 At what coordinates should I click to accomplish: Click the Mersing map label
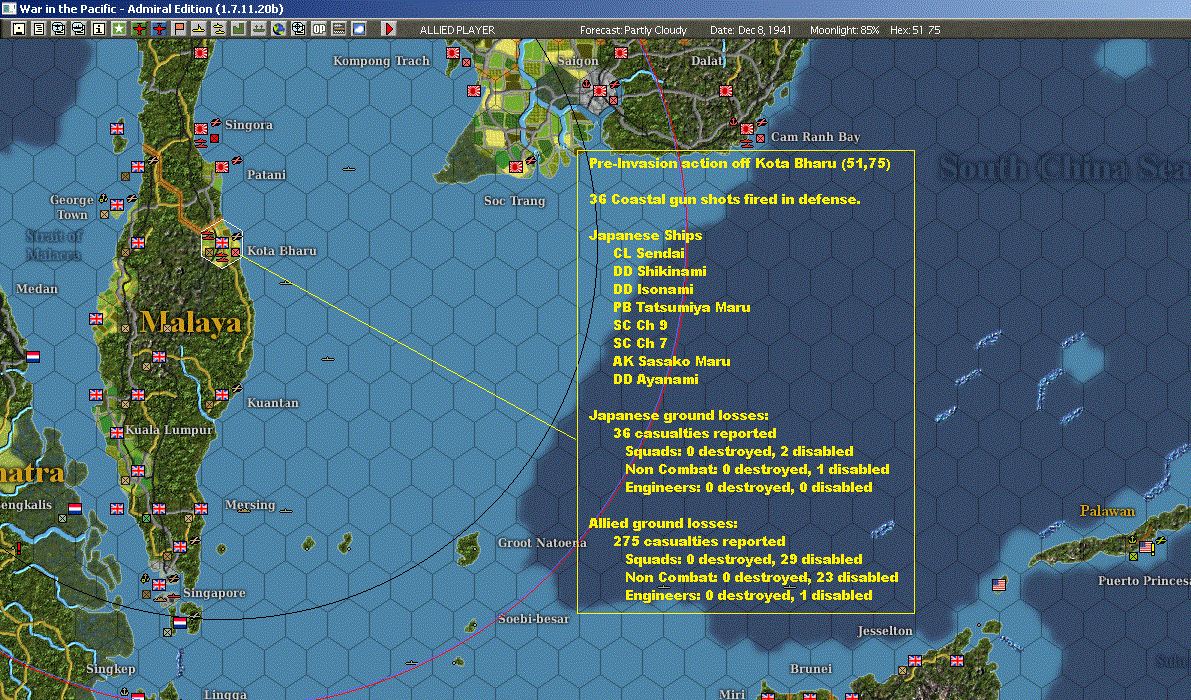[250, 505]
